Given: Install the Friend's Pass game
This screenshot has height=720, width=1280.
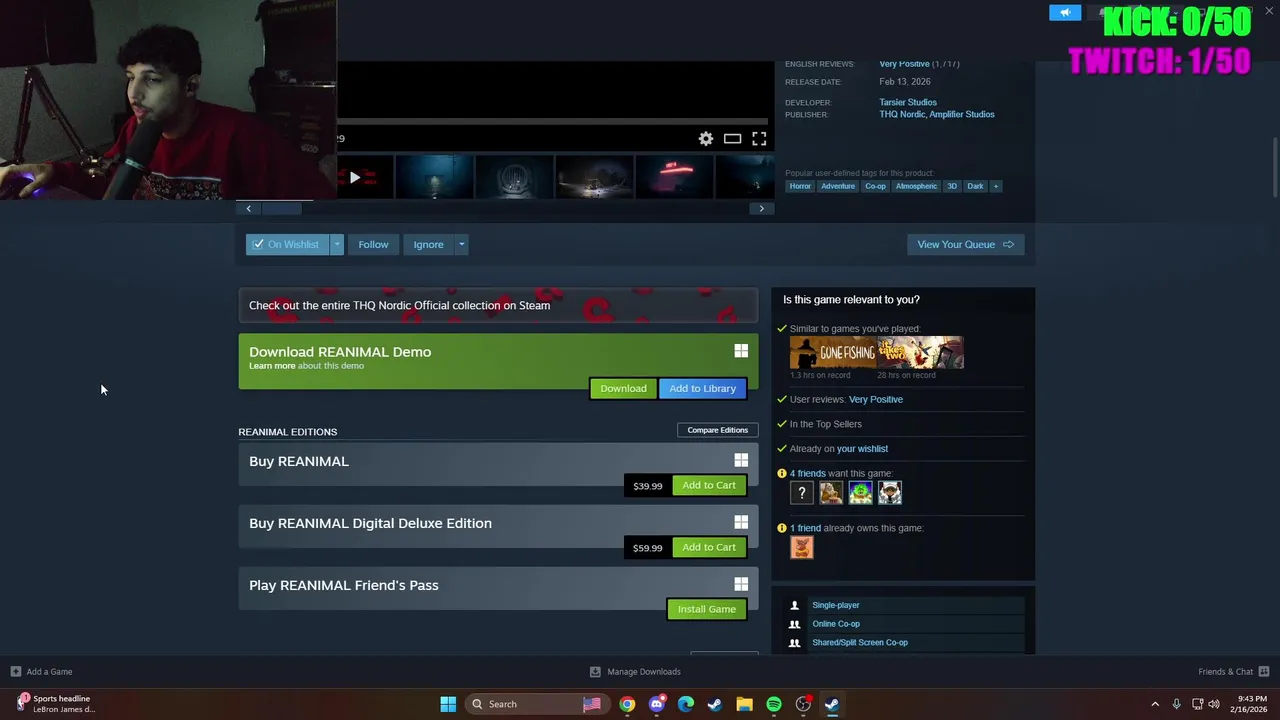Looking at the screenshot, I should pos(706,609).
